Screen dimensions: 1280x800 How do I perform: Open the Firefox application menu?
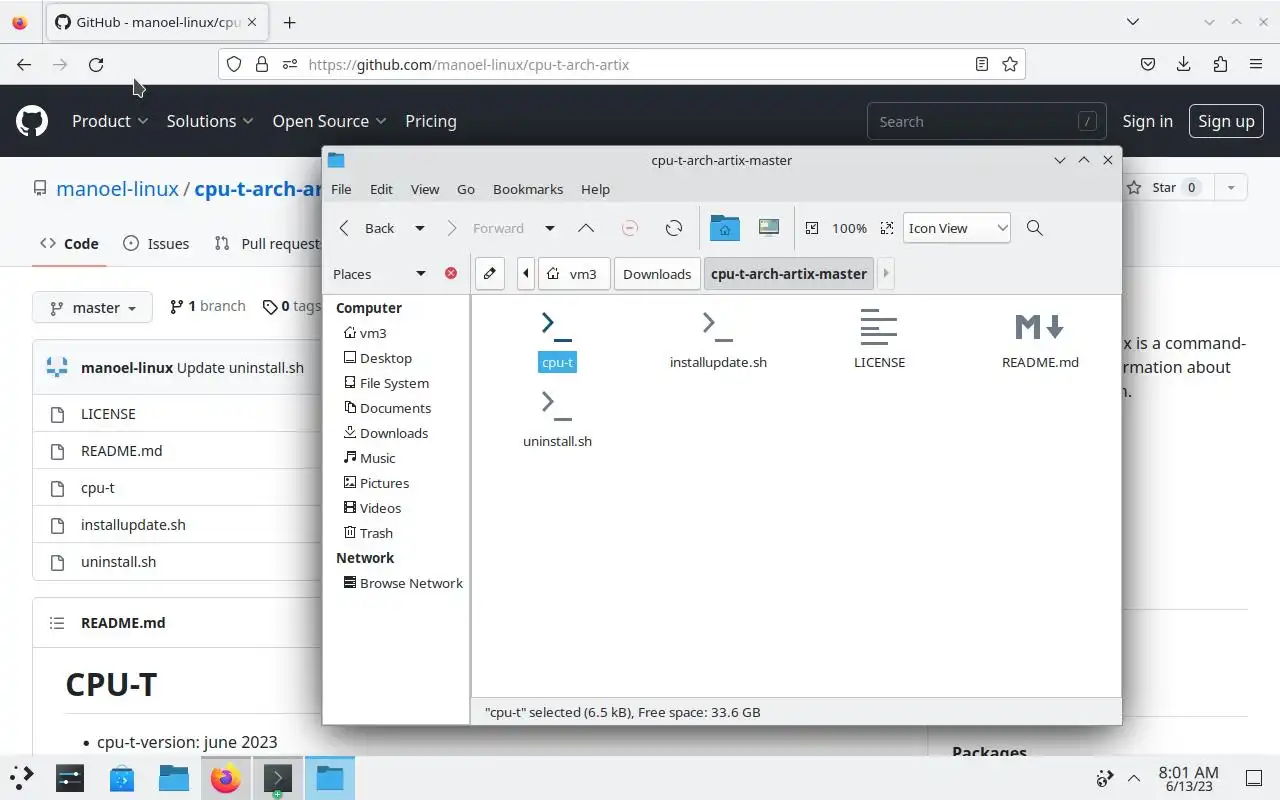(1256, 64)
